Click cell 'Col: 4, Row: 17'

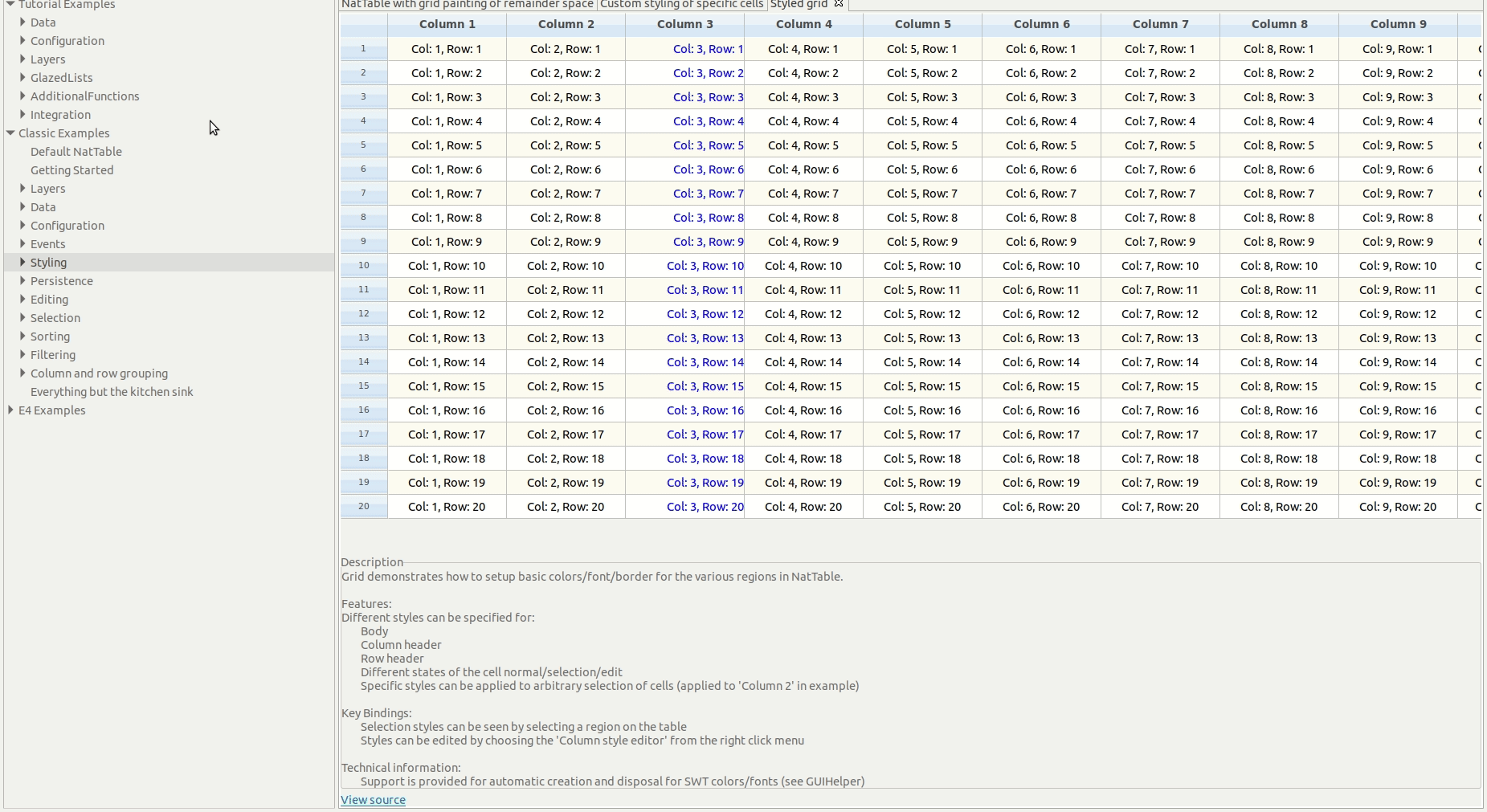(804, 435)
